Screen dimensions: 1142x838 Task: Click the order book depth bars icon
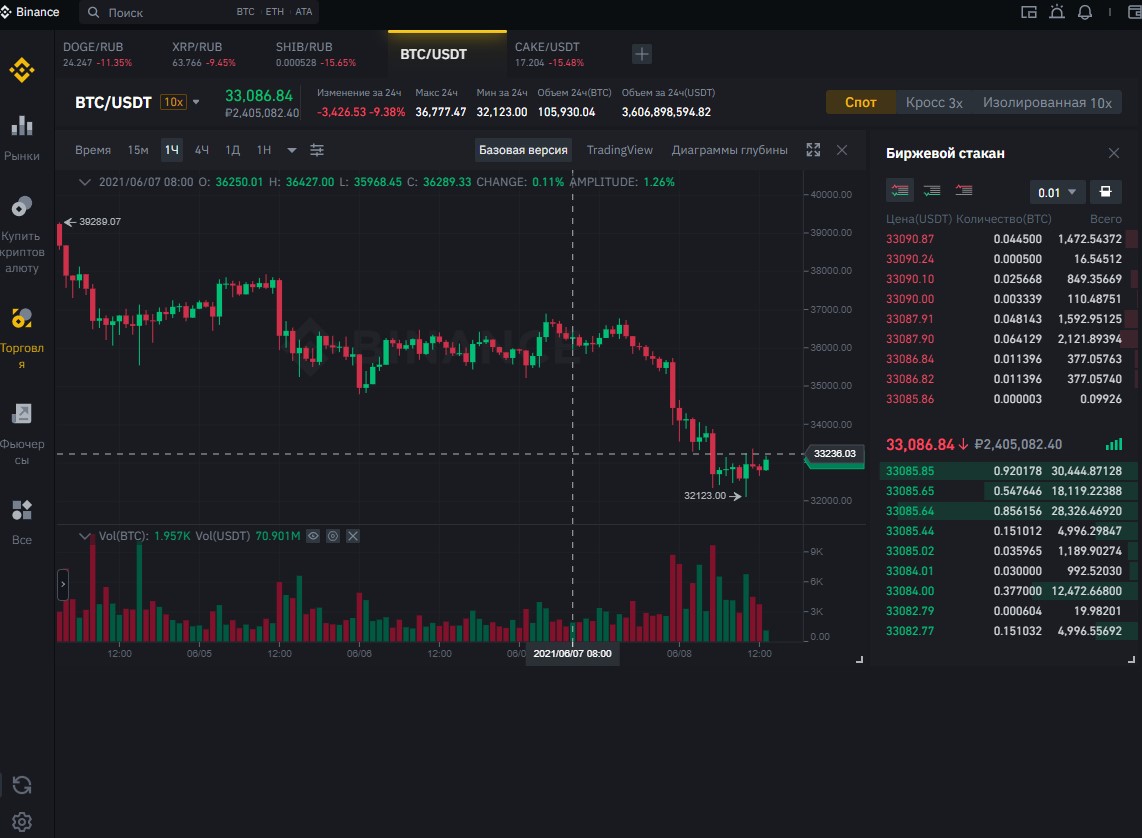tap(1114, 444)
